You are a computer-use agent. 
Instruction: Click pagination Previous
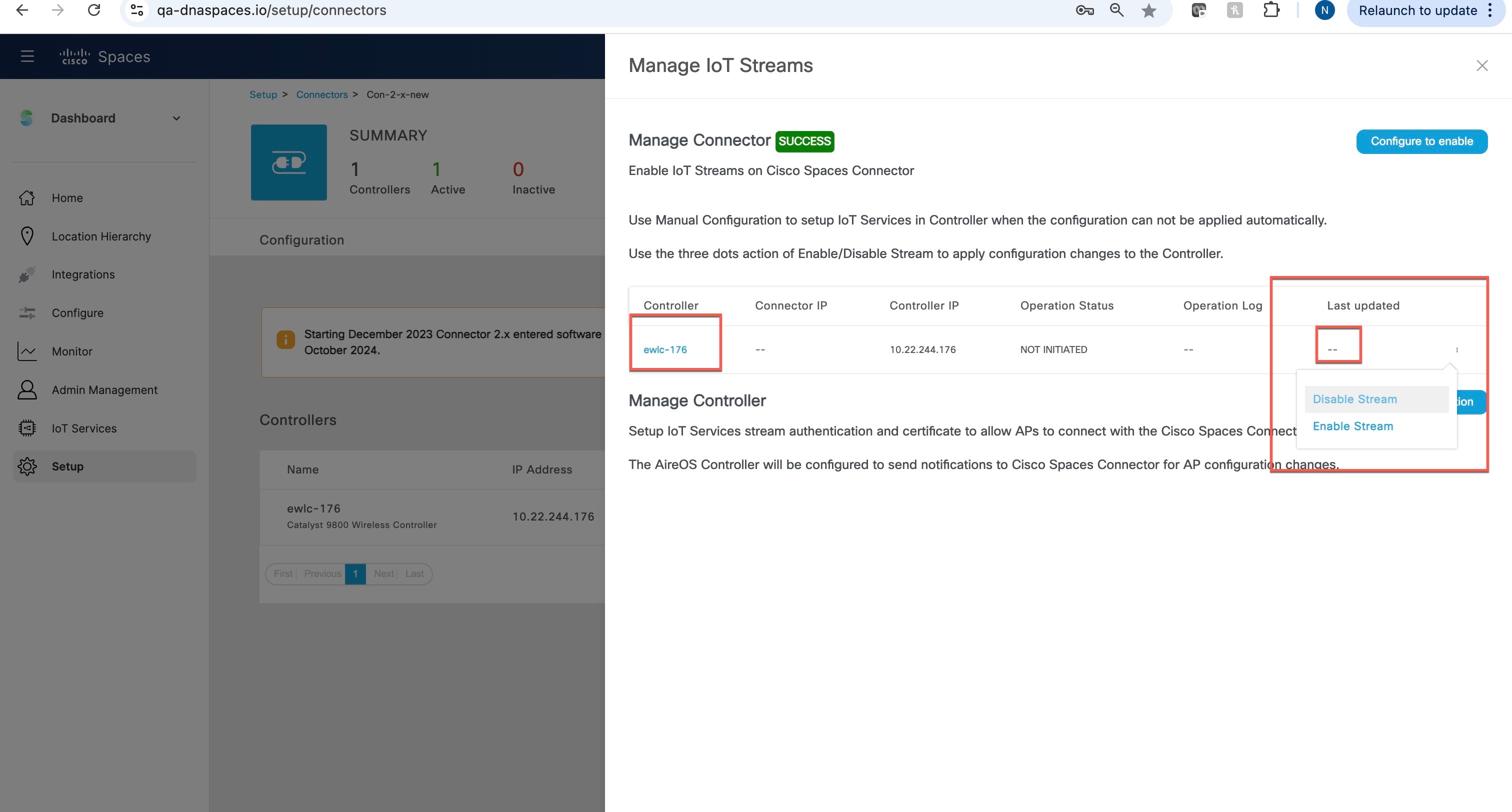[x=322, y=573]
